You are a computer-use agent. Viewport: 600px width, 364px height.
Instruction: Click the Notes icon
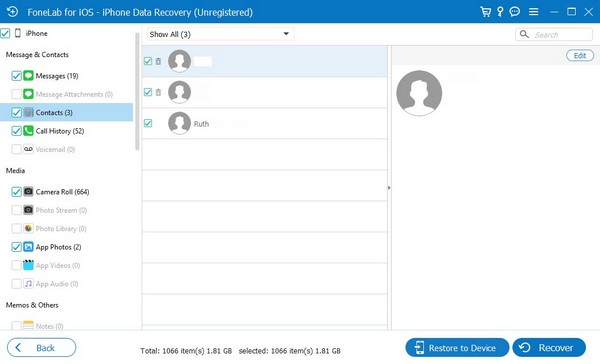coord(28,326)
